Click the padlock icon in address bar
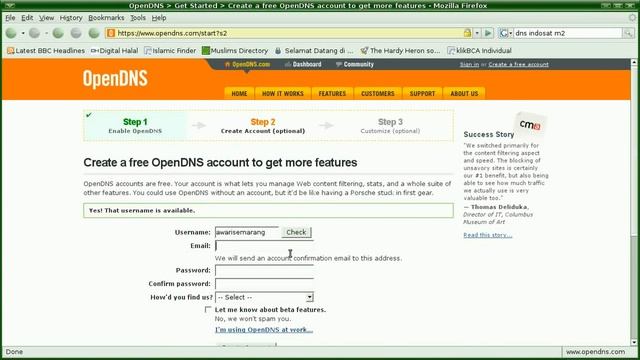This screenshot has height=360, width=640. click(x=467, y=33)
